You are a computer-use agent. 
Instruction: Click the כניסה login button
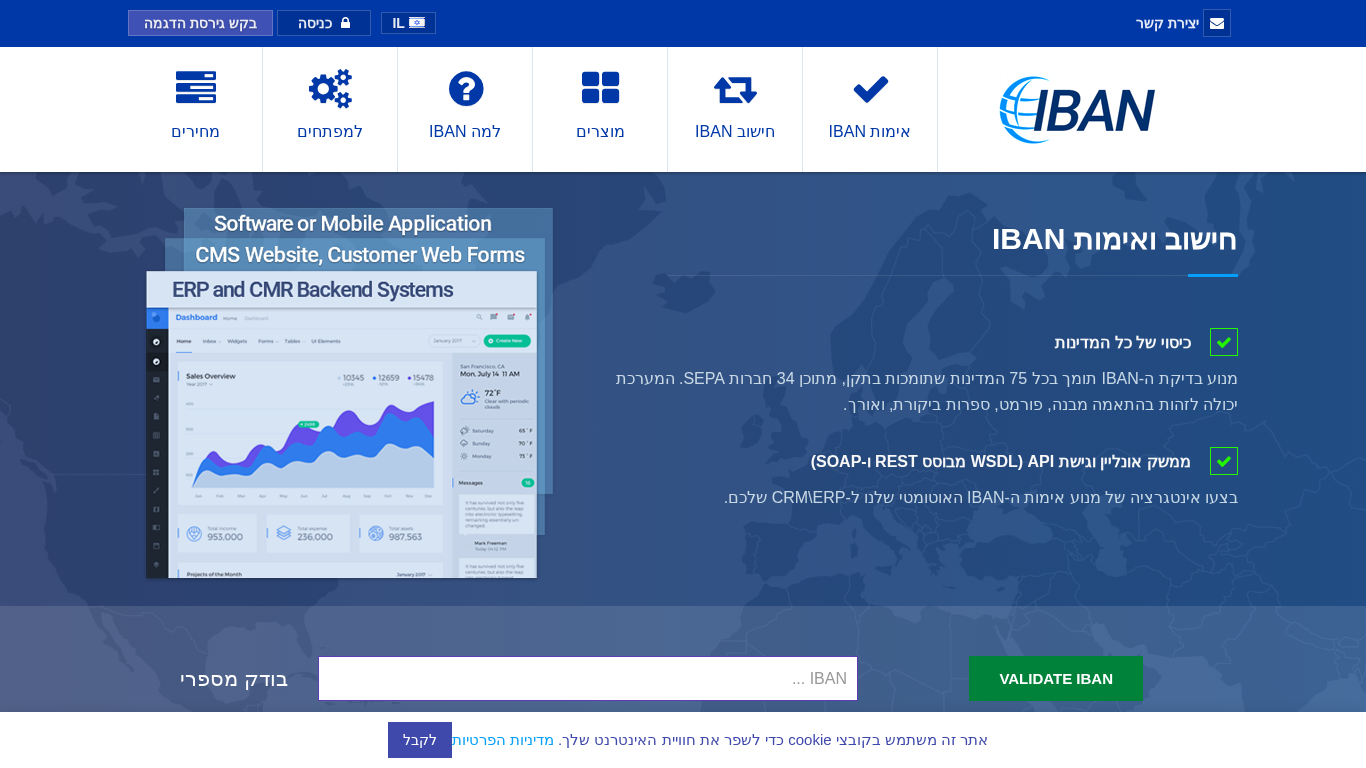(x=324, y=23)
